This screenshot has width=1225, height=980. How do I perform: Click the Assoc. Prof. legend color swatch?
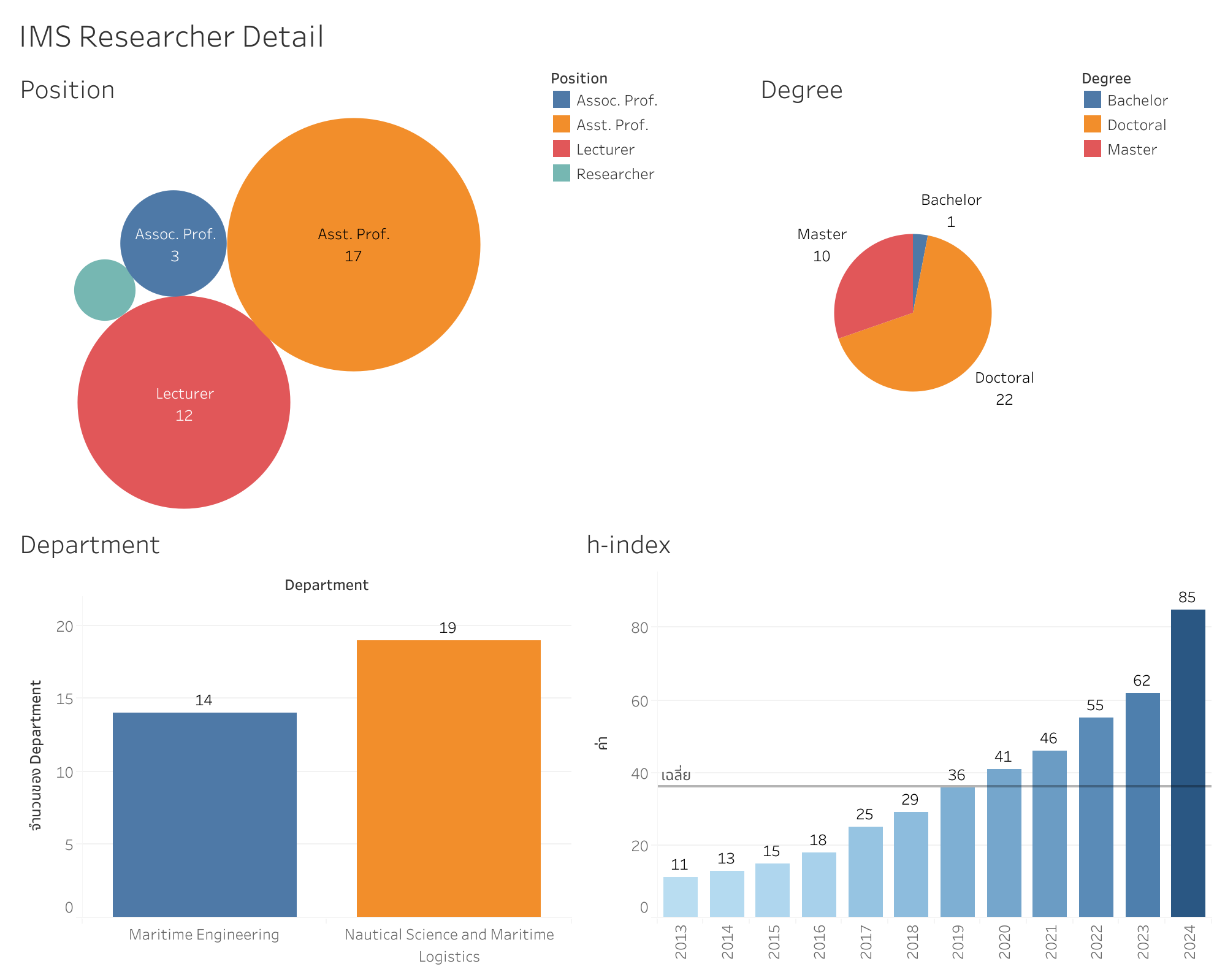point(561,100)
